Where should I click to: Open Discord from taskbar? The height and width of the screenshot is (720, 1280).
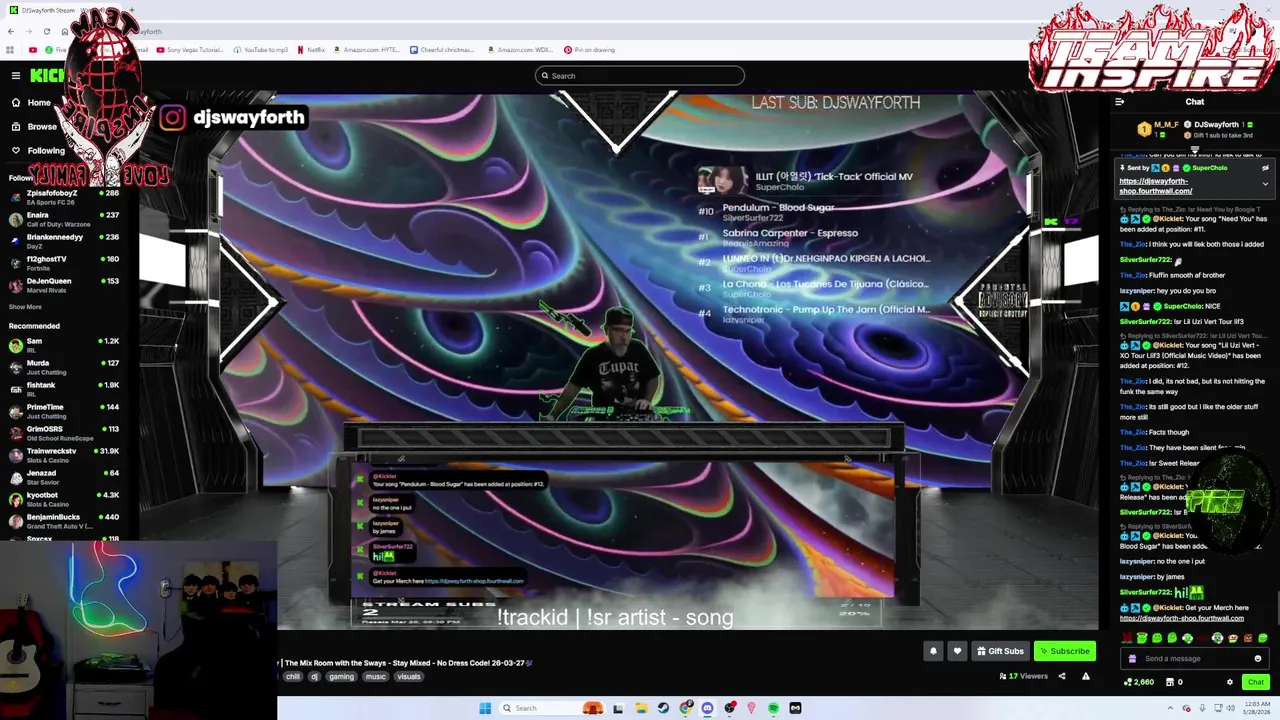pos(707,708)
